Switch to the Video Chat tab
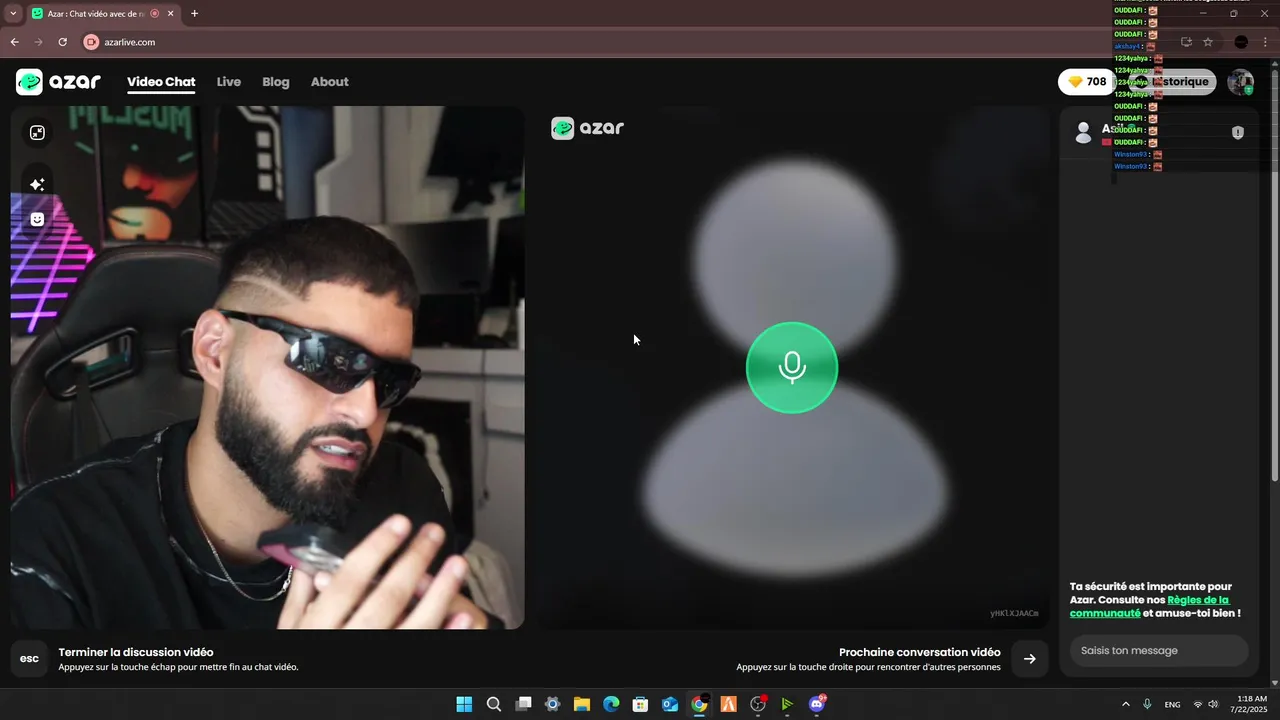The width and height of the screenshot is (1280, 720). (161, 82)
